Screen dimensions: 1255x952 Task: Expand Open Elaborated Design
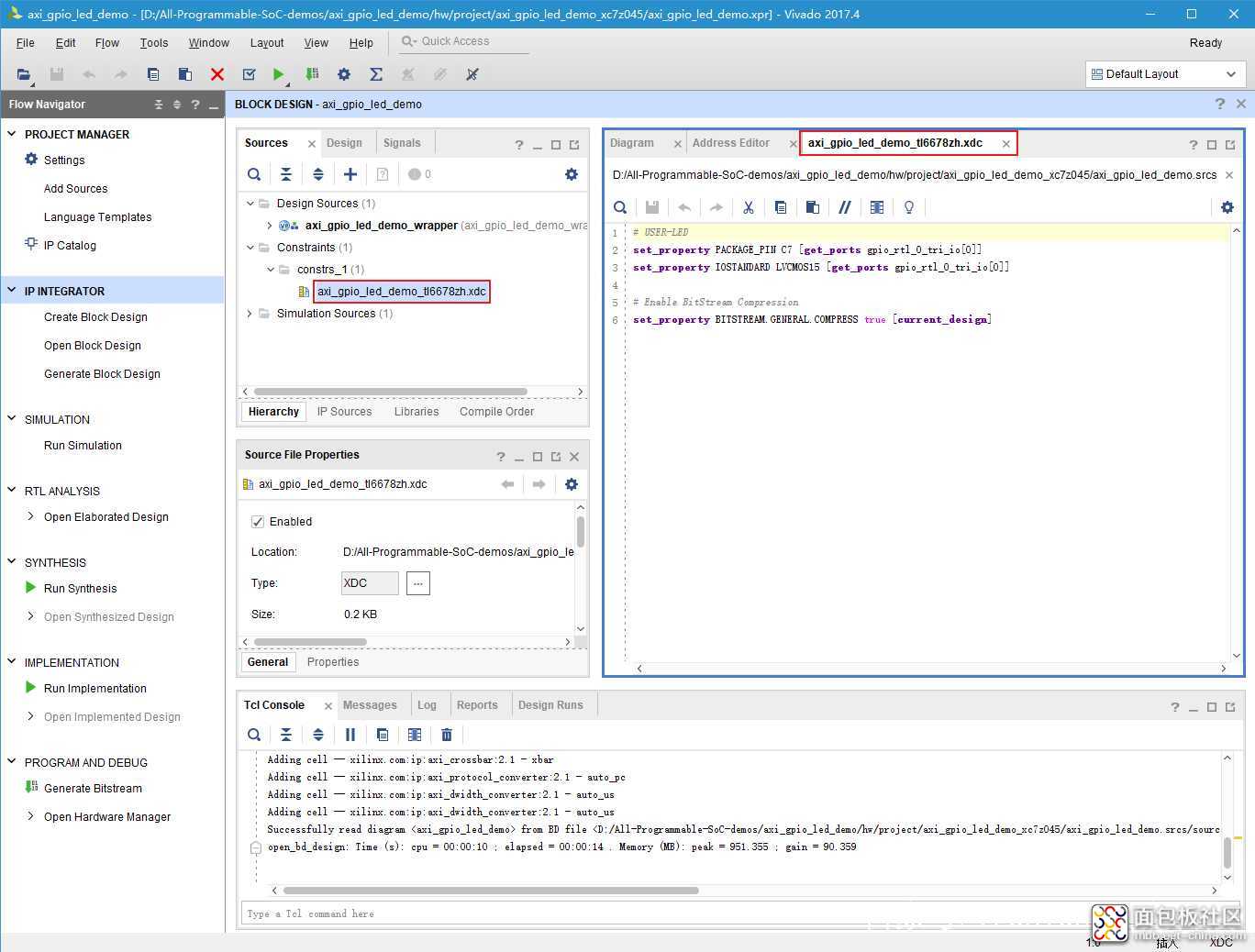tap(31, 516)
